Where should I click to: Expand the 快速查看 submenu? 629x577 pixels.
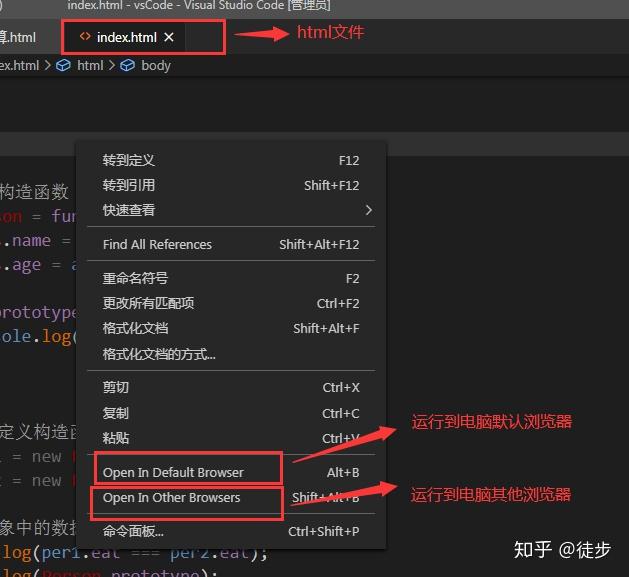click(x=231, y=210)
